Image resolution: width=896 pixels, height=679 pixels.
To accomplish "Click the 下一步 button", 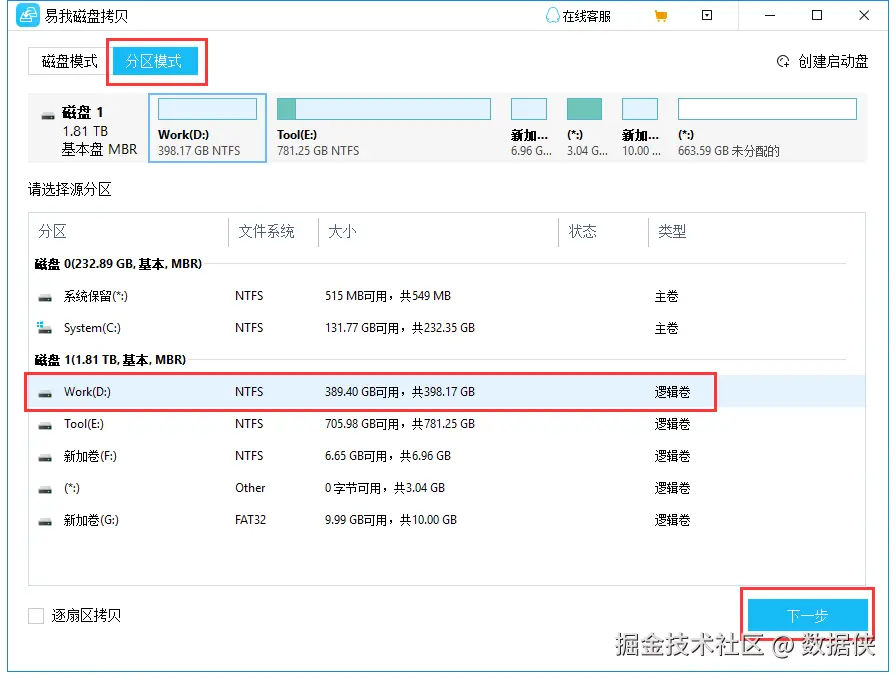I will (807, 614).
